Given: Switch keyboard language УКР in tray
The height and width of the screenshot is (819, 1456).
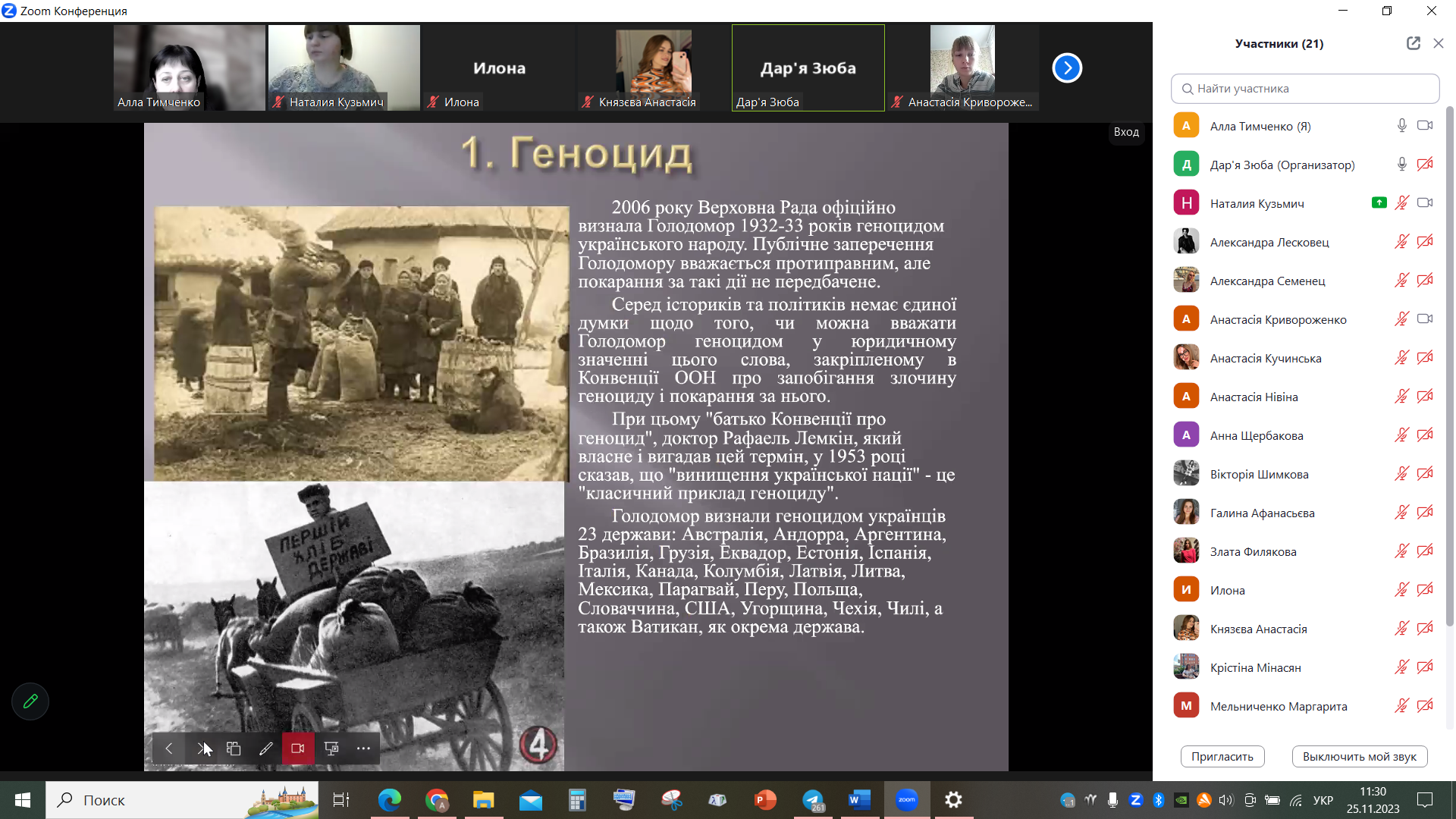Looking at the screenshot, I should click(x=1323, y=800).
